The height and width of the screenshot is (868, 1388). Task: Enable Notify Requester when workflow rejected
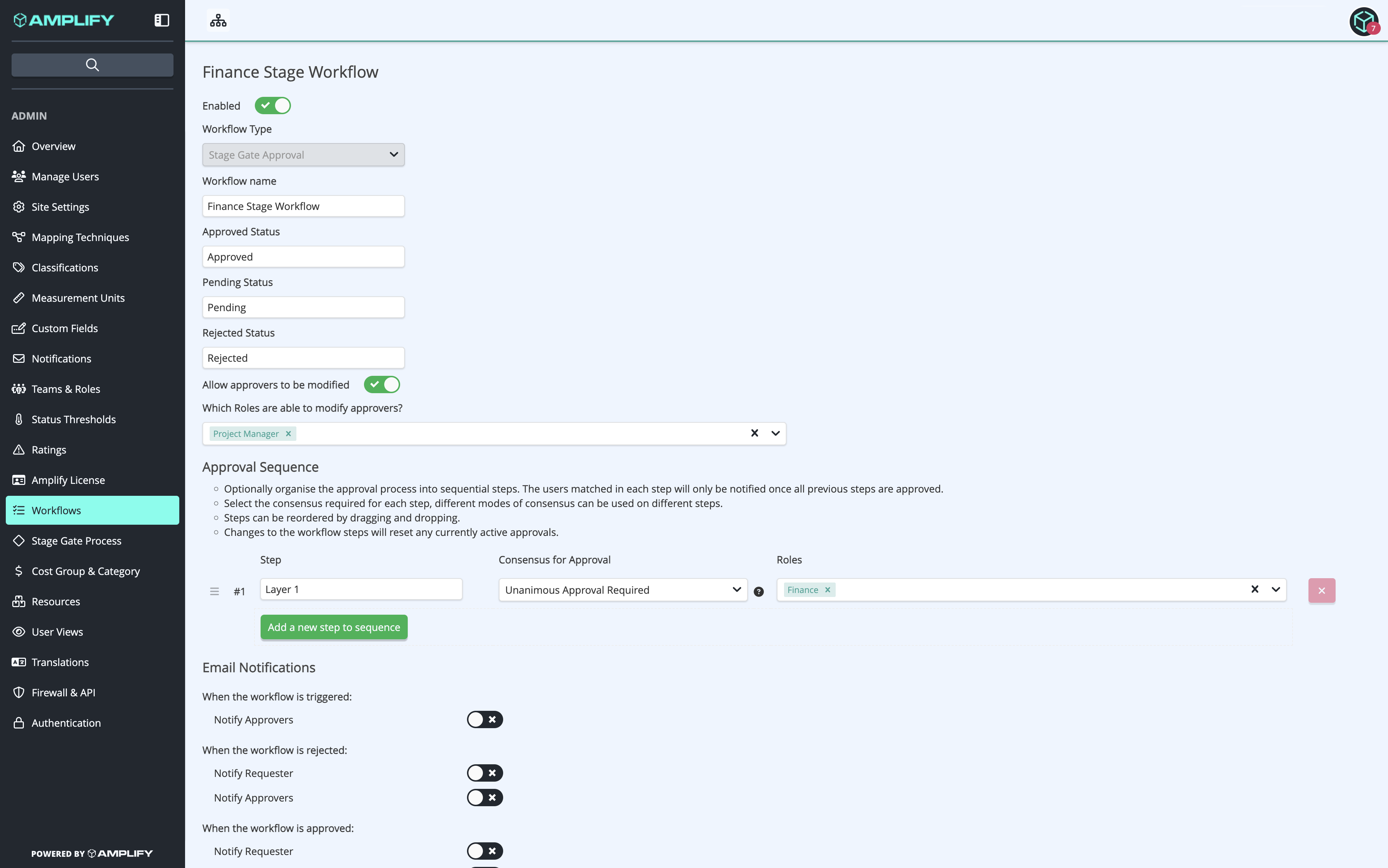tap(485, 773)
